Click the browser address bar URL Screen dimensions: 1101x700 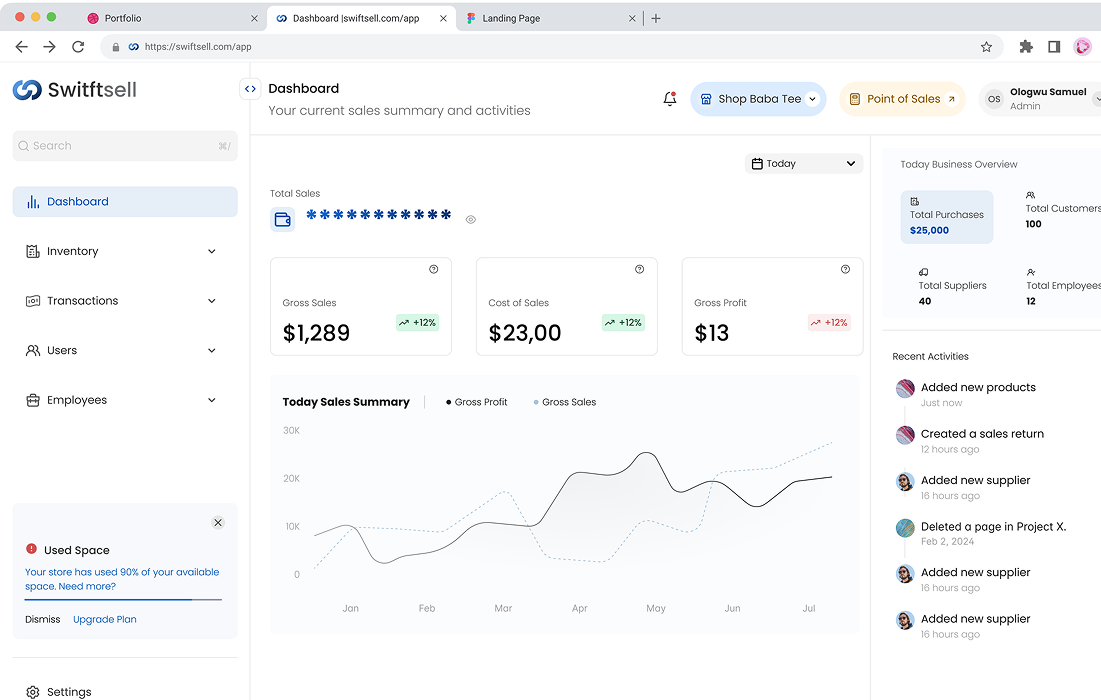point(198,47)
